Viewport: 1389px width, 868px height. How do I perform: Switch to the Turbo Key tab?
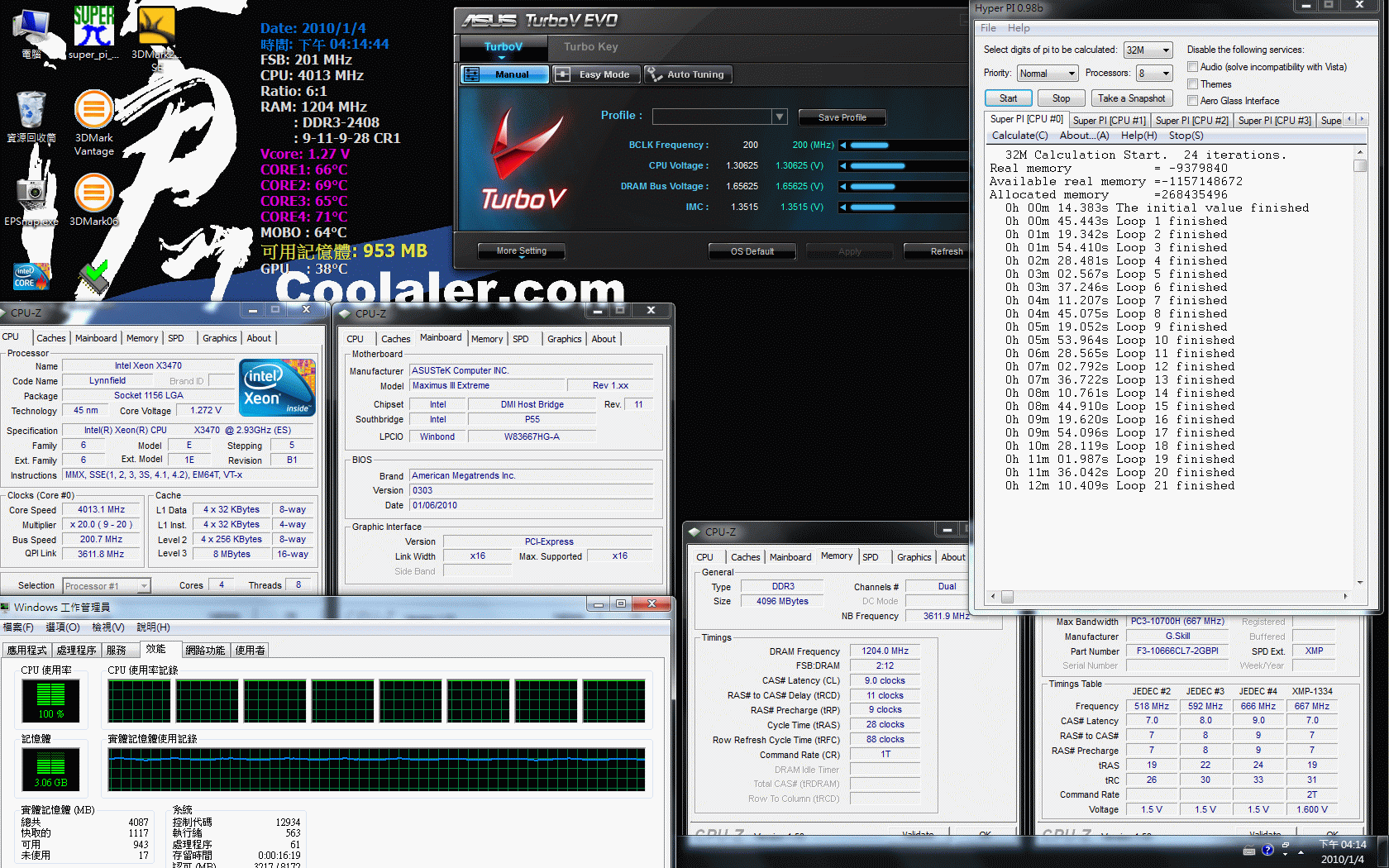coord(590,47)
